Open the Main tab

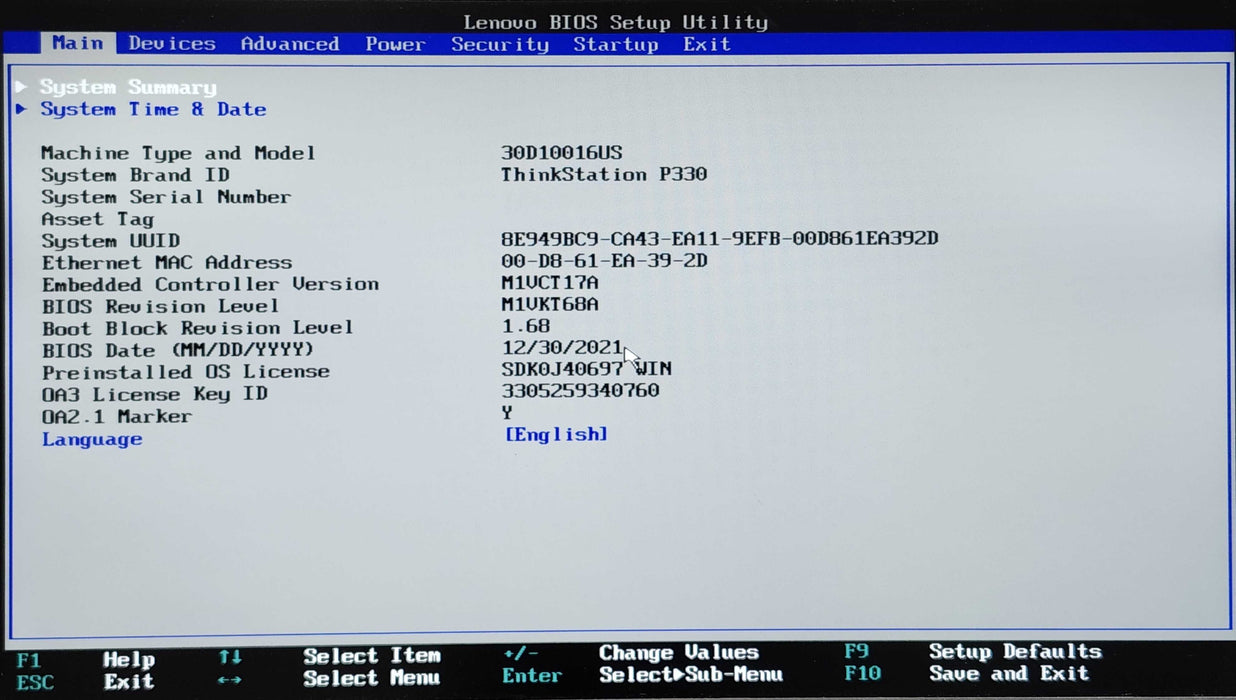click(77, 43)
